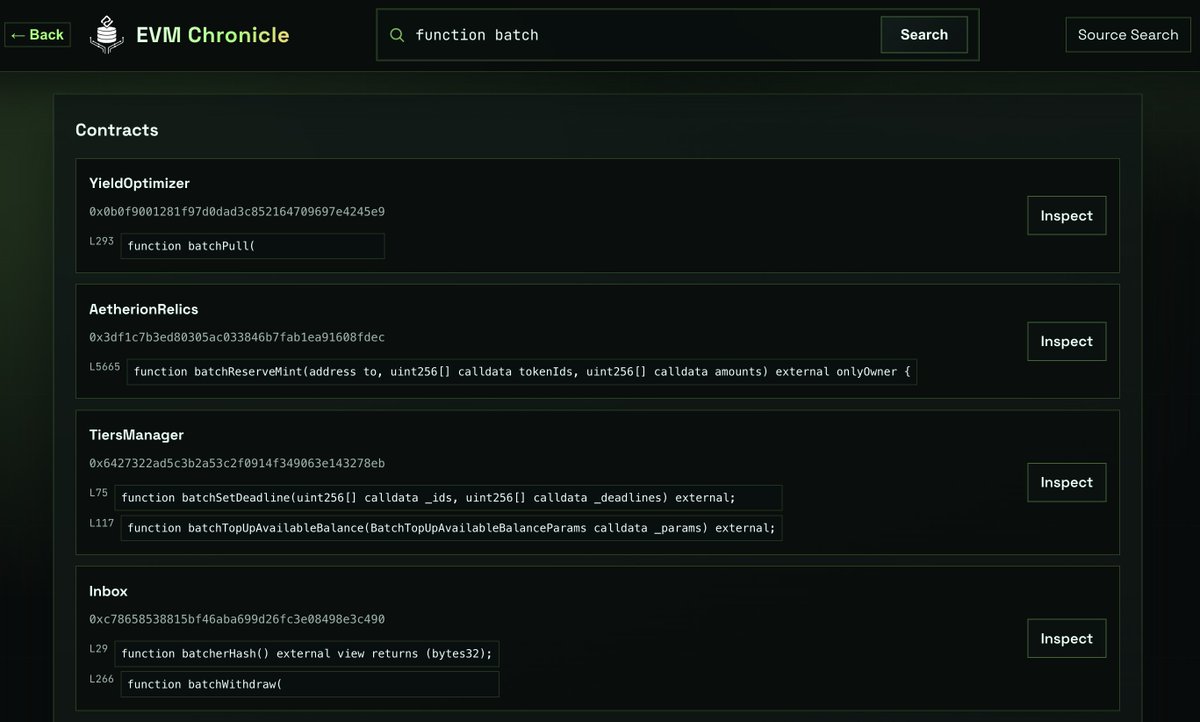Inspect the TiersManager contract

point(1067,483)
